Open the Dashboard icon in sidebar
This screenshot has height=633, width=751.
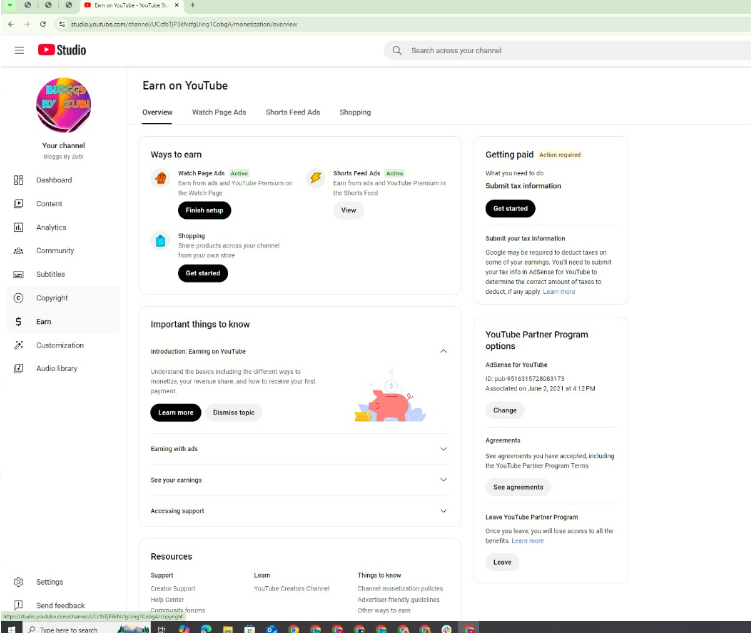coord(18,180)
